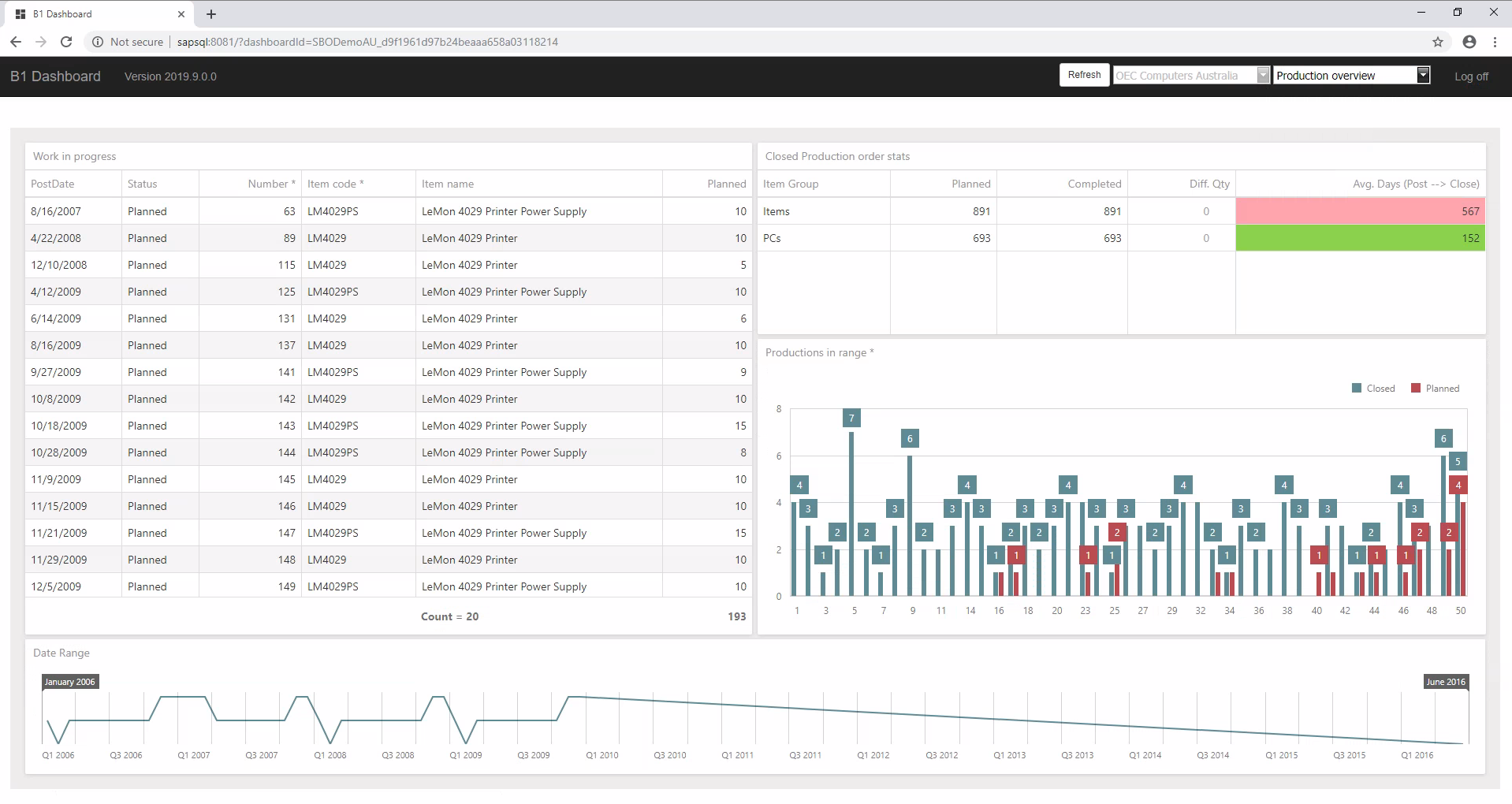
Task: Sort the table by the Number column
Action: pyautogui.click(x=268, y=184)
